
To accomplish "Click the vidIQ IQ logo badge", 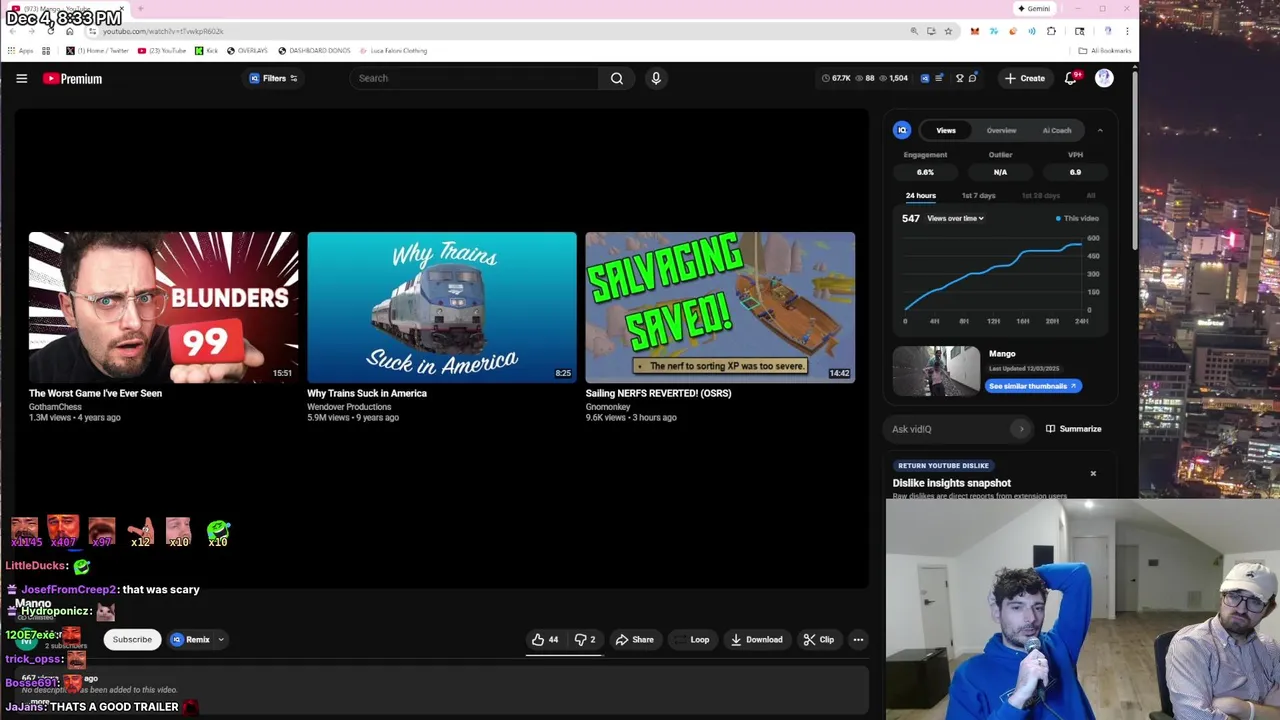I will [x=902, y=130].
